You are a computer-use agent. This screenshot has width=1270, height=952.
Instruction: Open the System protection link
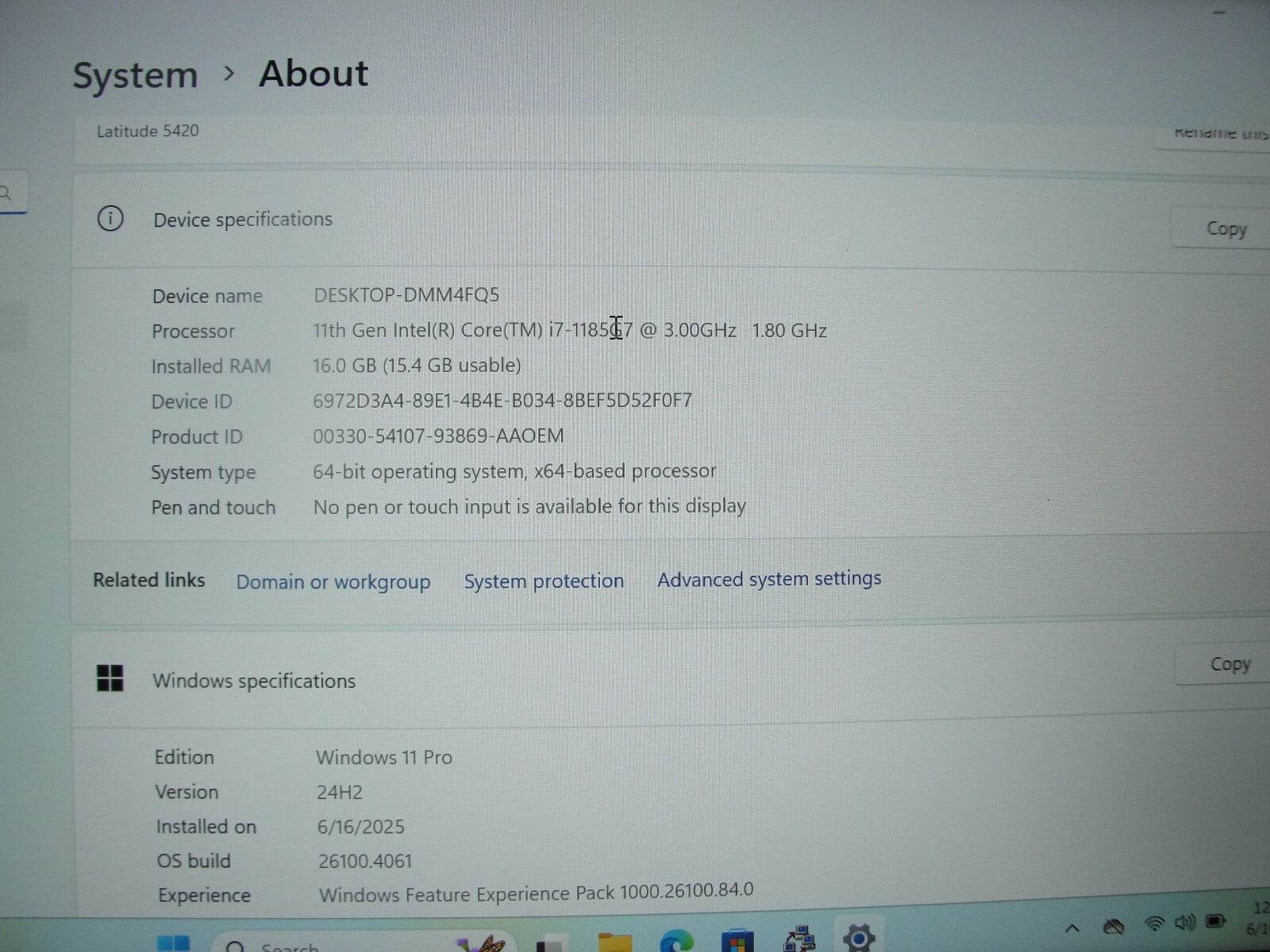pos(543,581)
